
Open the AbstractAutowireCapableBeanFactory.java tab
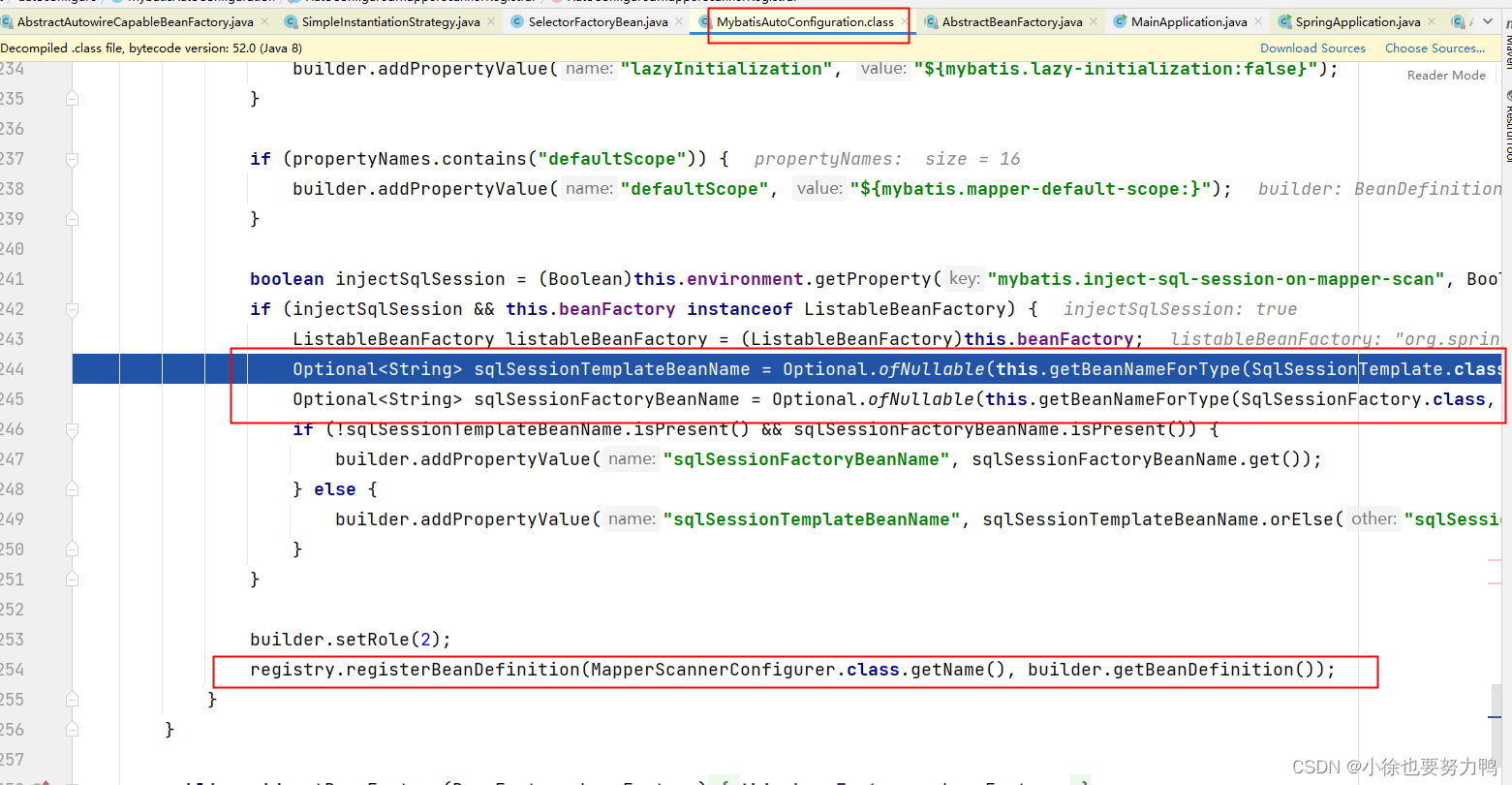pos(136,21)
